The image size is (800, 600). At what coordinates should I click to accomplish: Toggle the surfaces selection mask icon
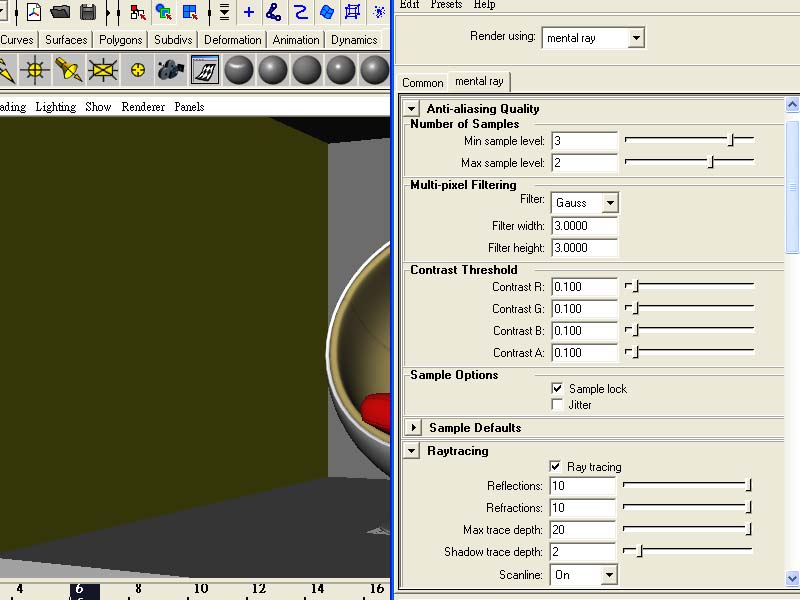tap(327, 12)
